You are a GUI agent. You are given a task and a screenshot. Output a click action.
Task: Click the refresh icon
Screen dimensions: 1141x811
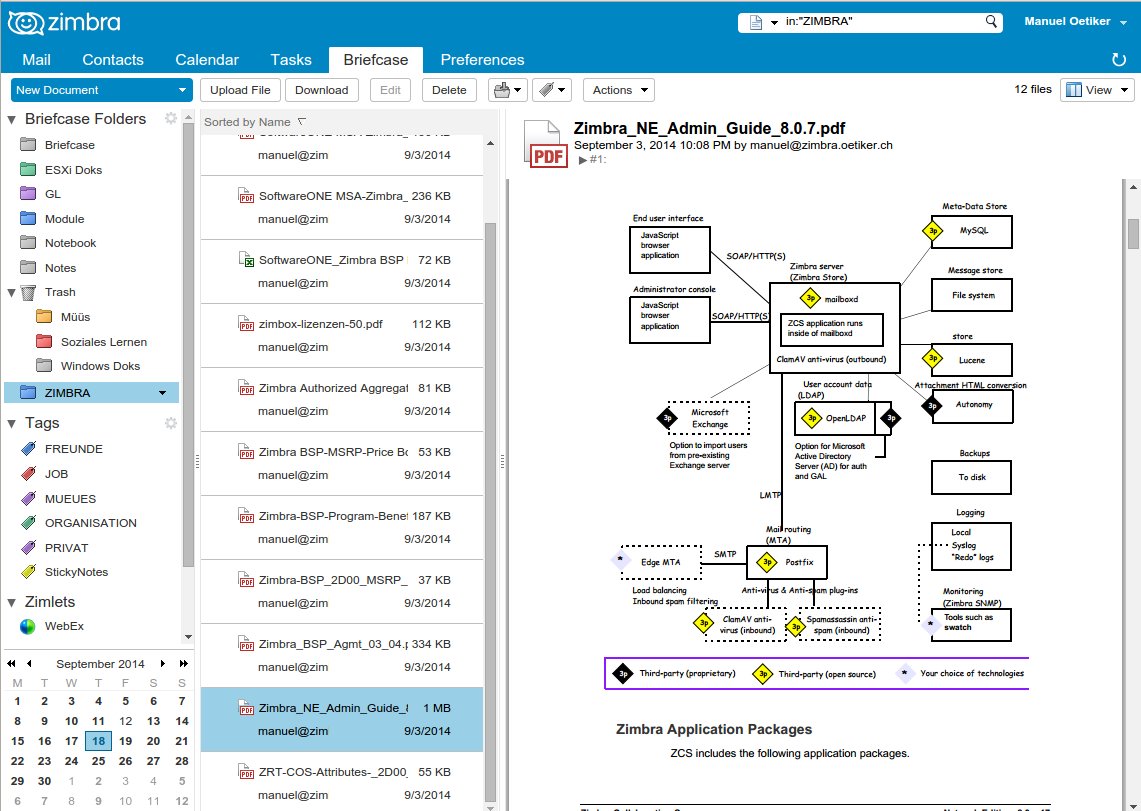tap(1118, 60)
